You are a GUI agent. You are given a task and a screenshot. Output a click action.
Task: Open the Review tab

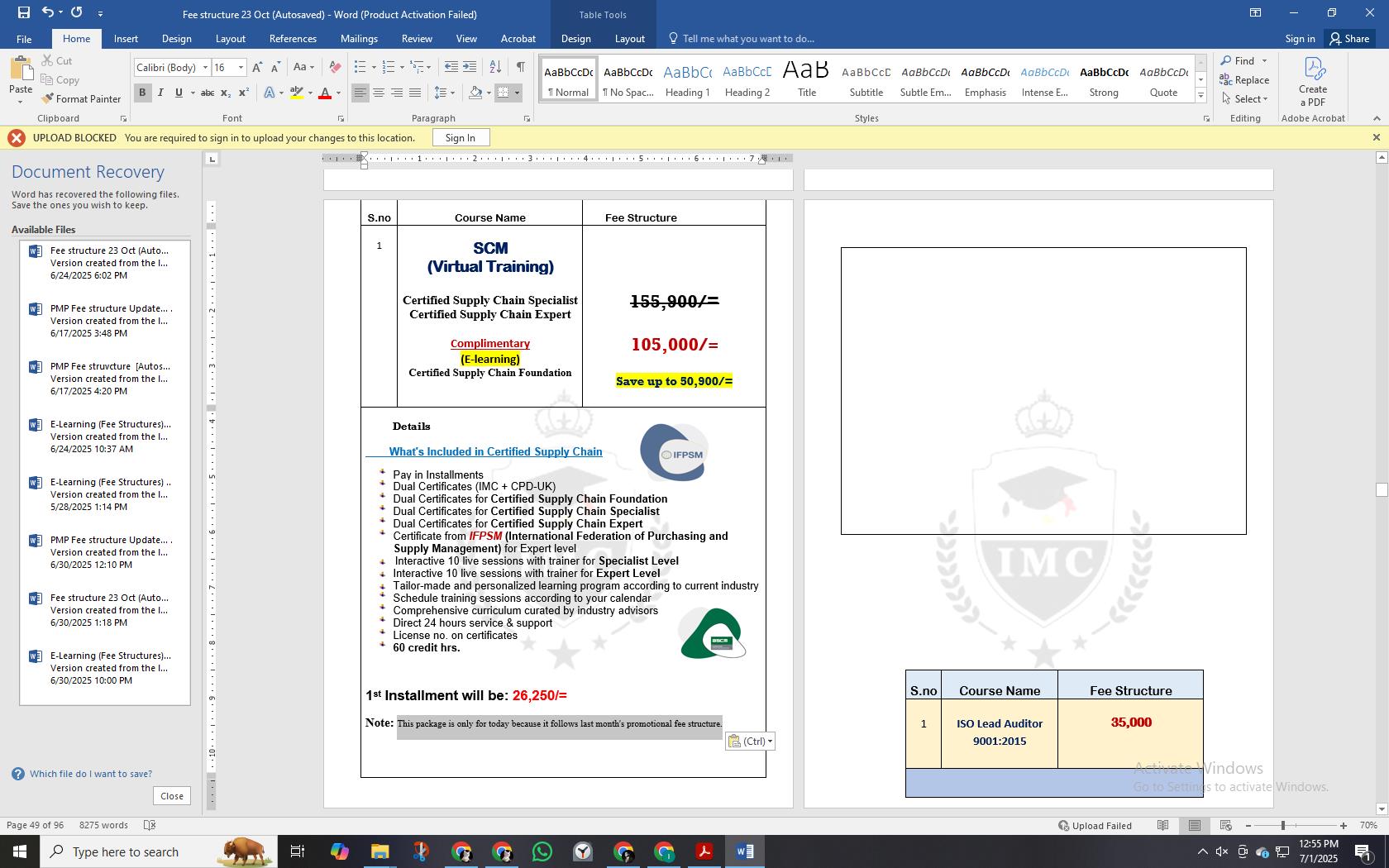pos(417,39)
